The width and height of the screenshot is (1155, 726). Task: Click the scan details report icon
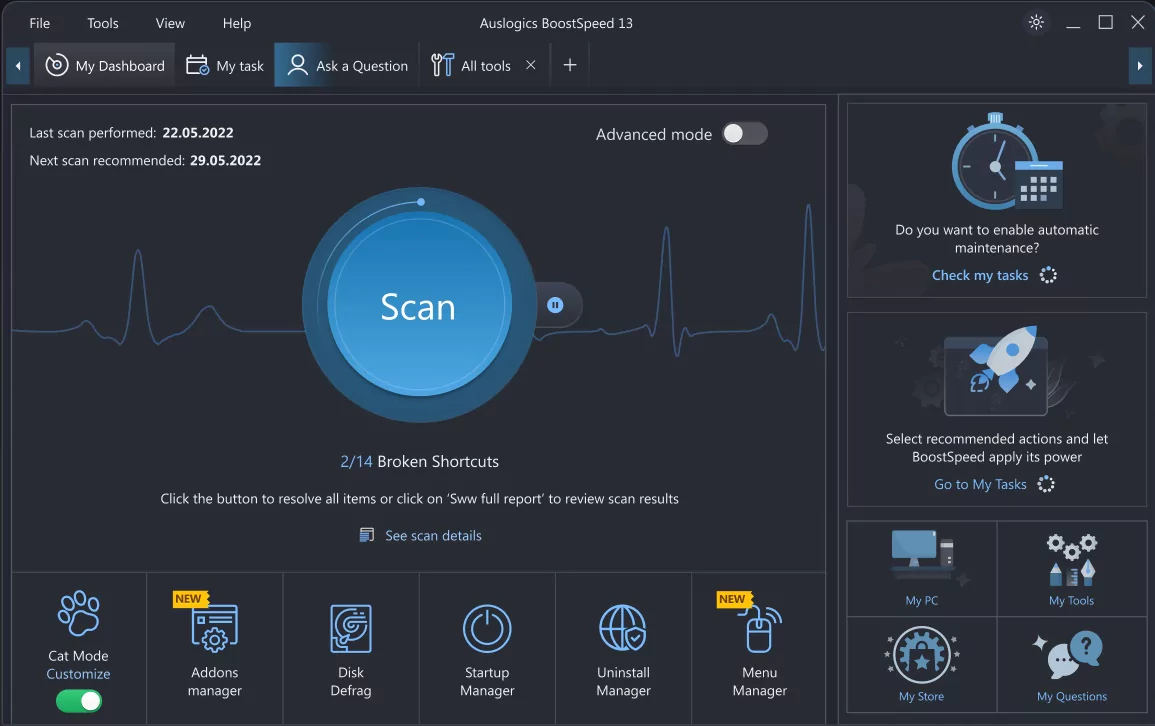point(366,535)
